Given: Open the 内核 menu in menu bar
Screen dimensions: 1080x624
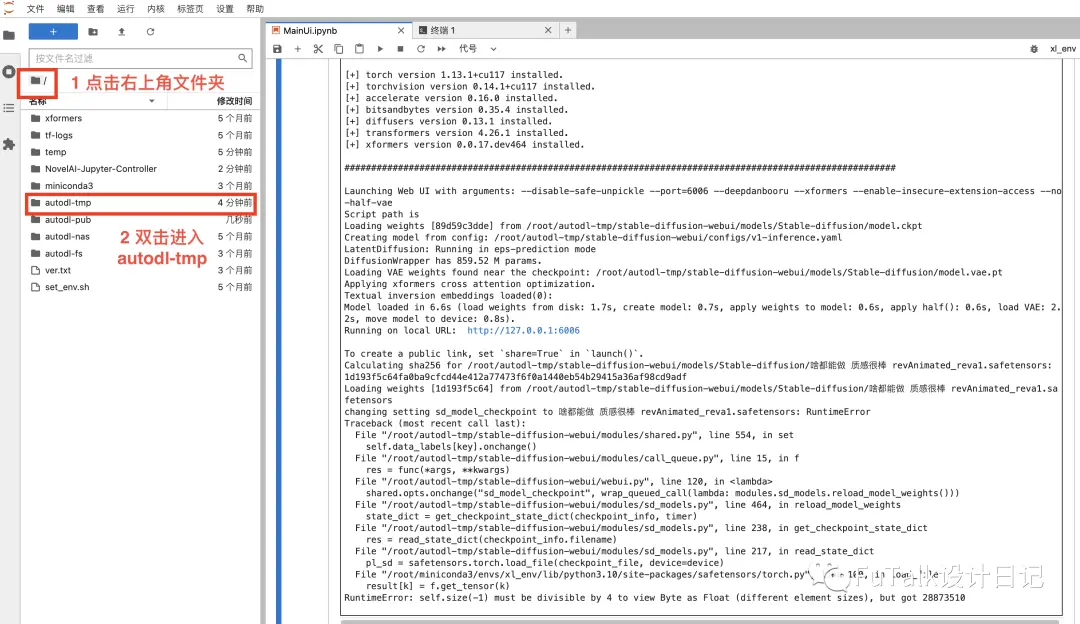Looking at the screenshot, I should 156,9.
